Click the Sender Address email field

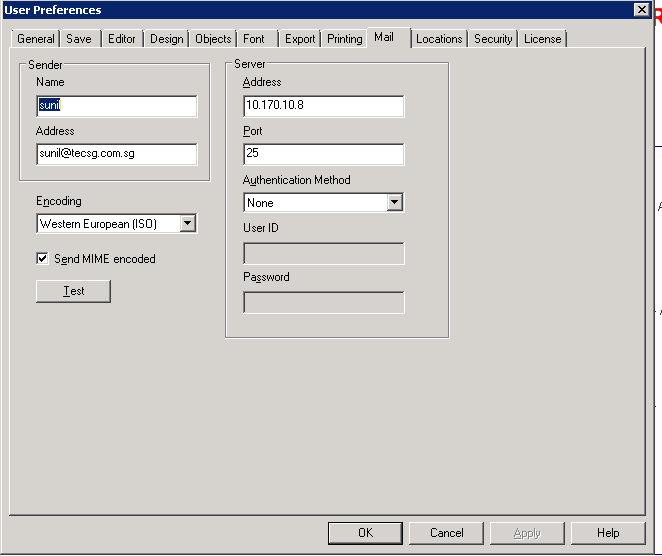click(x=117, y=154)
